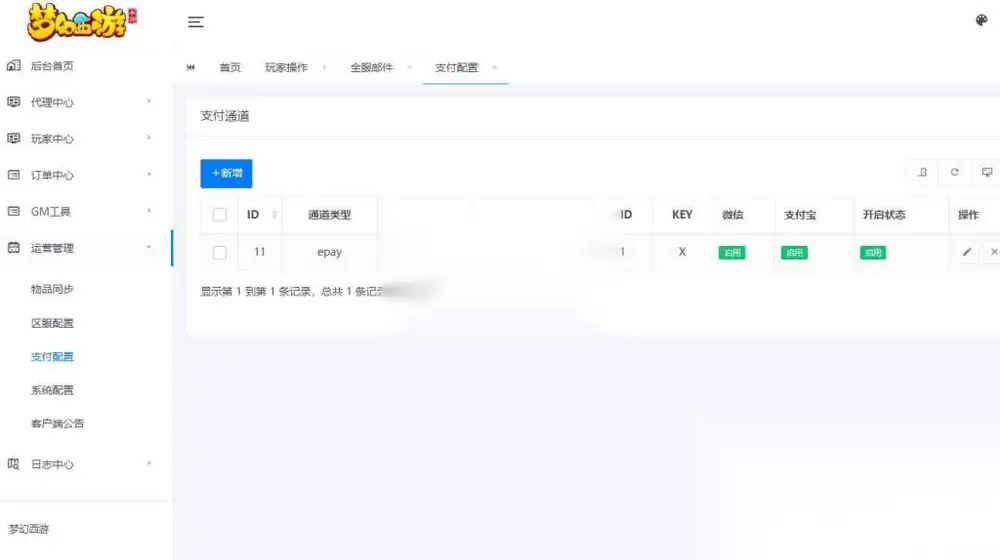Click the column filter toolbar icon
1000x560 pixels.
(922, 172)
